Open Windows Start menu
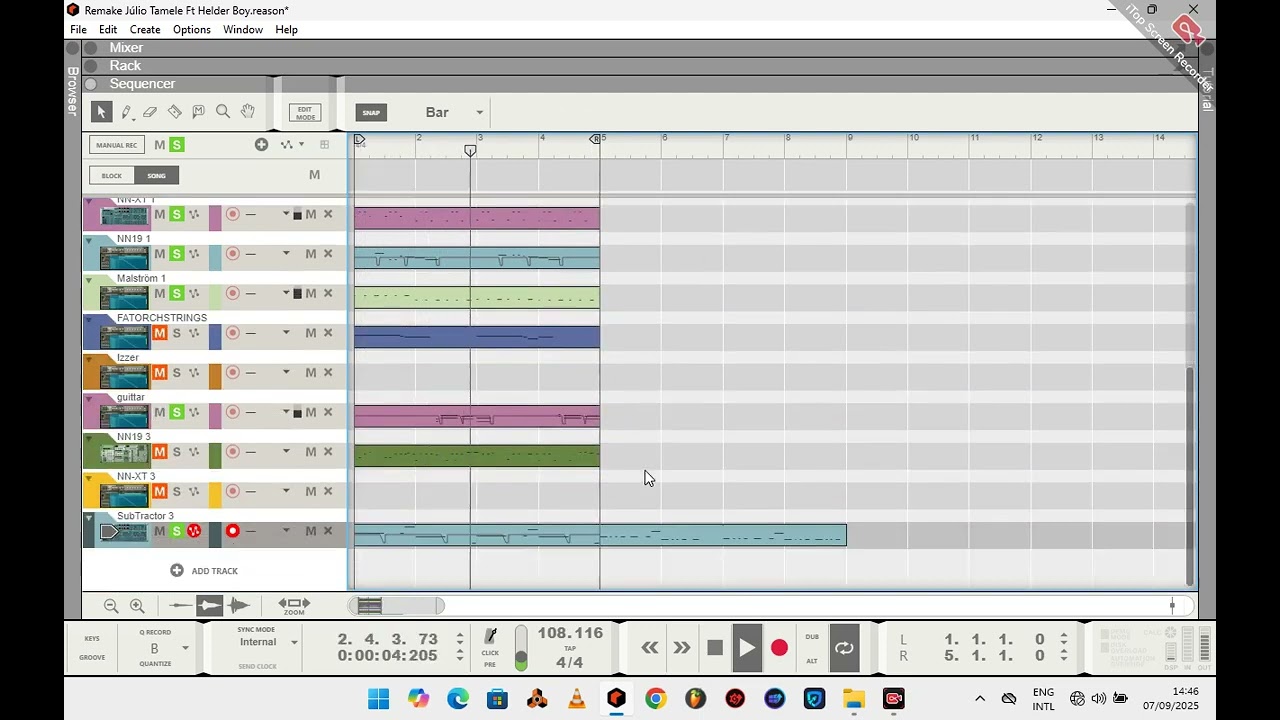 click(378, 699)
